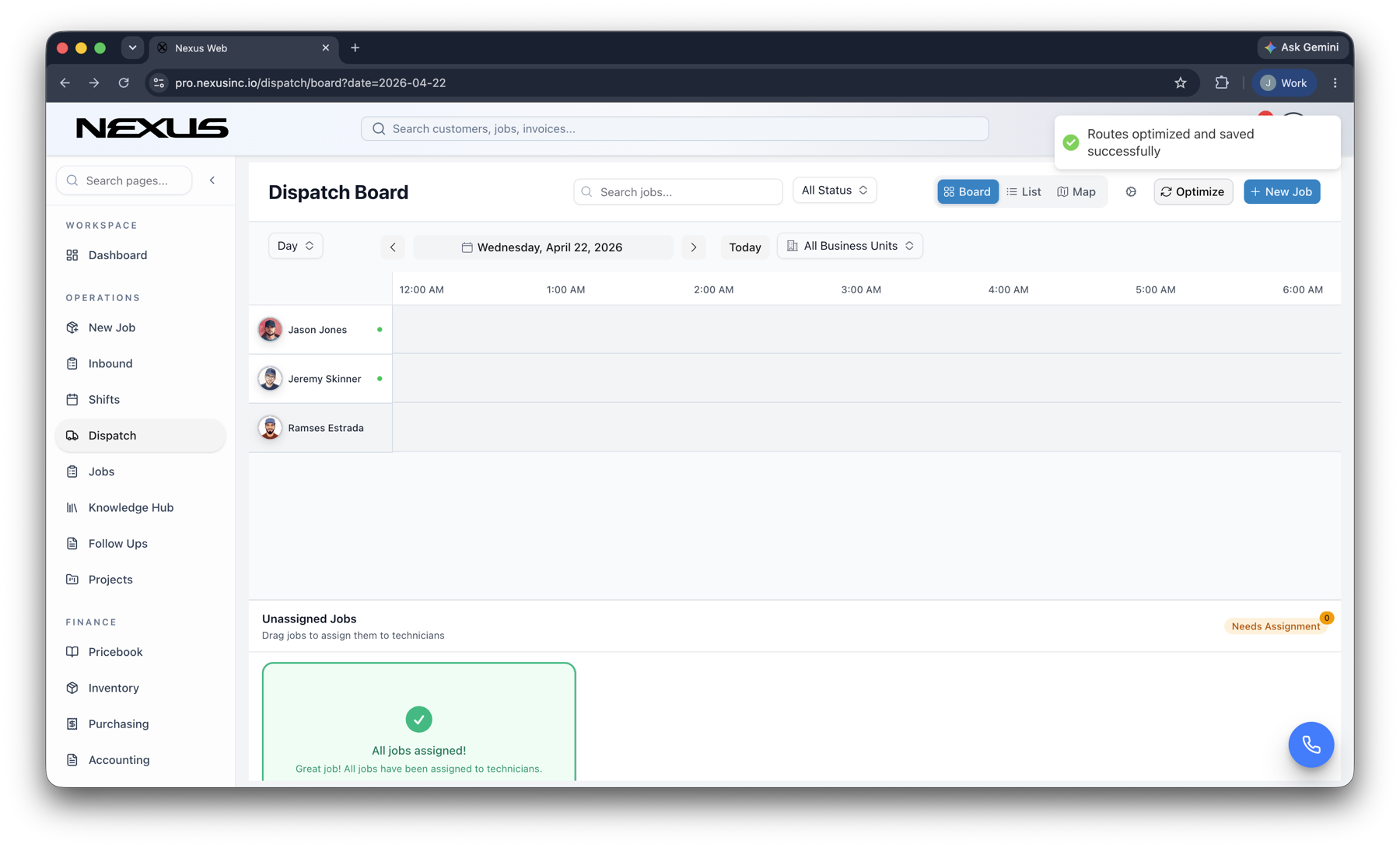Image resolution: width=1400 pixels, height=848 pixels.
Task: Dismiss the routes optimized notification
Action: [1197, 142]
